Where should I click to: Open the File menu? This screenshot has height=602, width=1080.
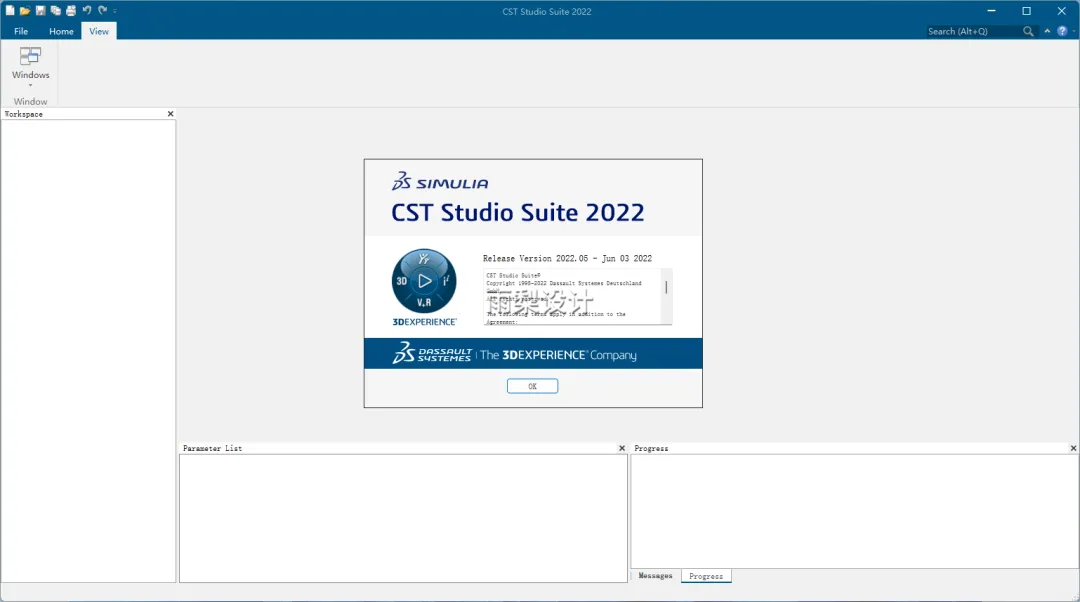[21, 31]
